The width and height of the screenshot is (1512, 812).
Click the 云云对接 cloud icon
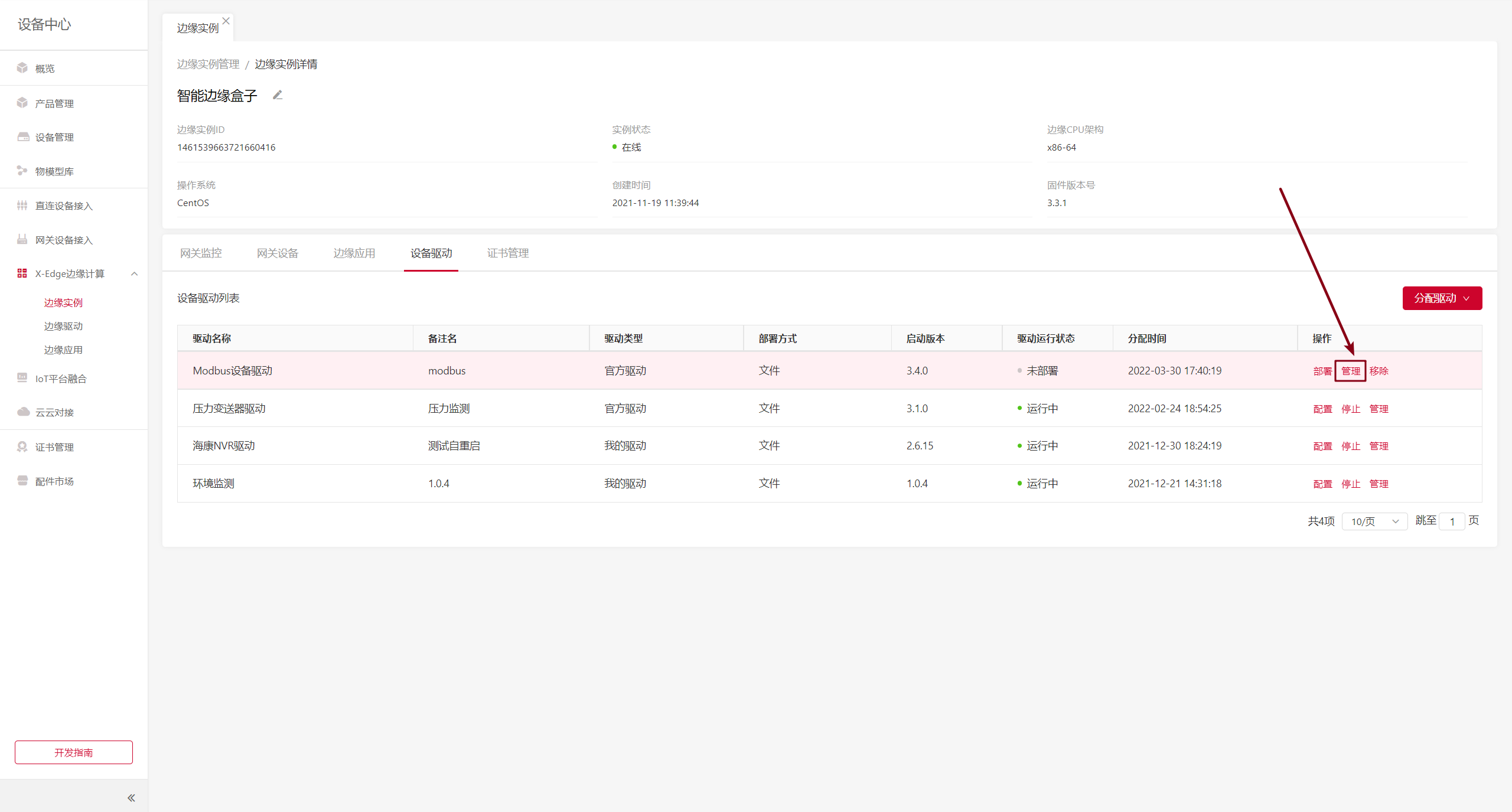[22, 412]
